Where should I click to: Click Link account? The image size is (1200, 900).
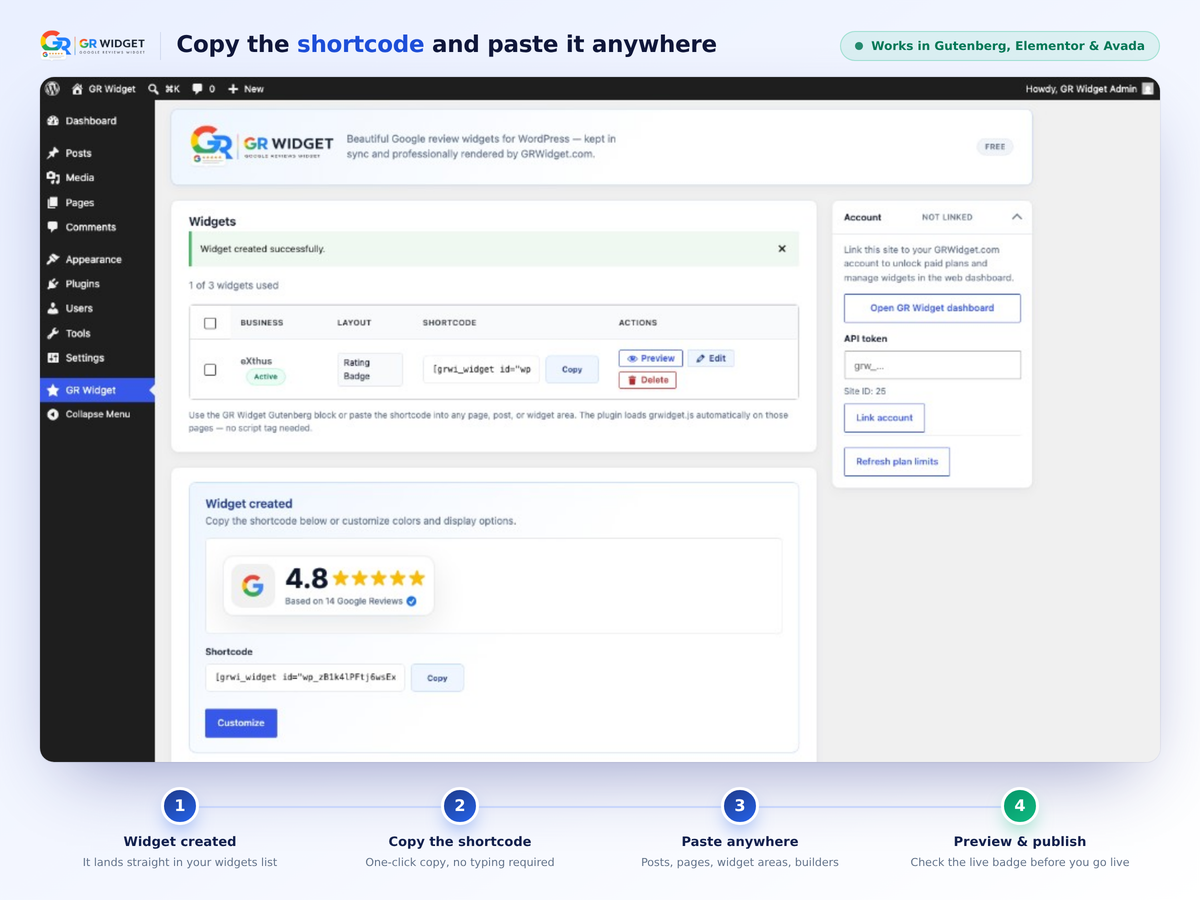[x=884, y=418]
